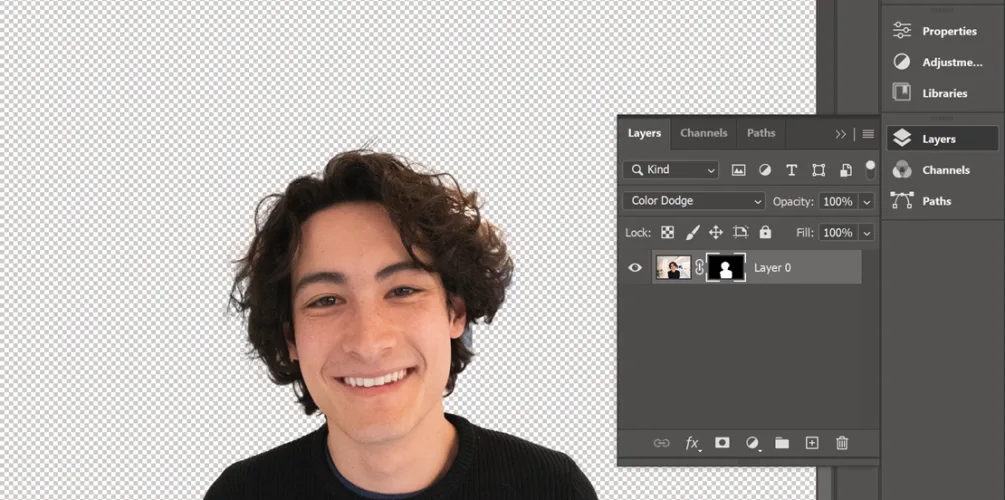1005x500 pixels.
Task: Expand the Opacity slider dropdown arrow
Action: [866, 202]
